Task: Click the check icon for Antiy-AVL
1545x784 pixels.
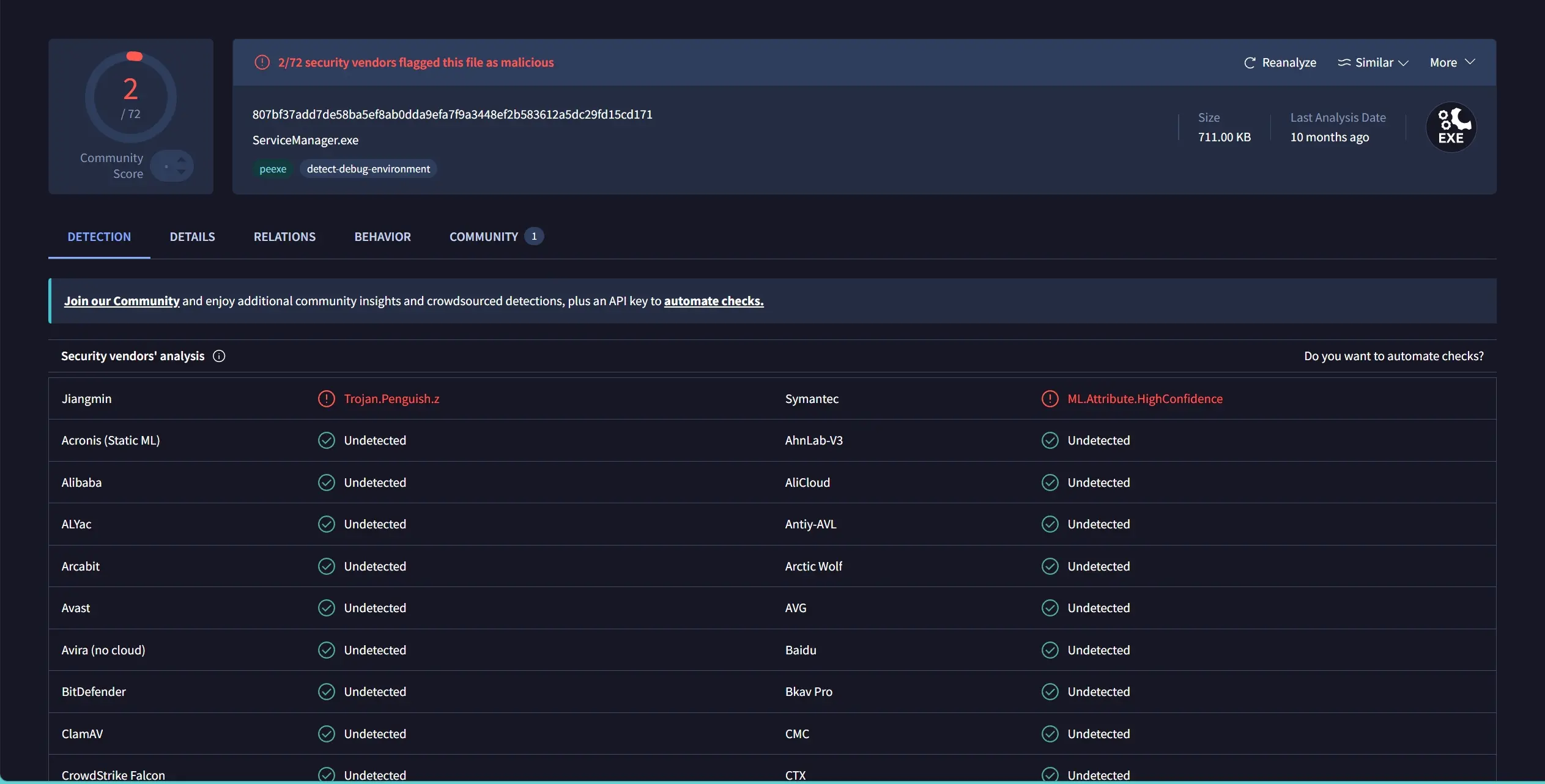Action: click(x=1050, y=524)
